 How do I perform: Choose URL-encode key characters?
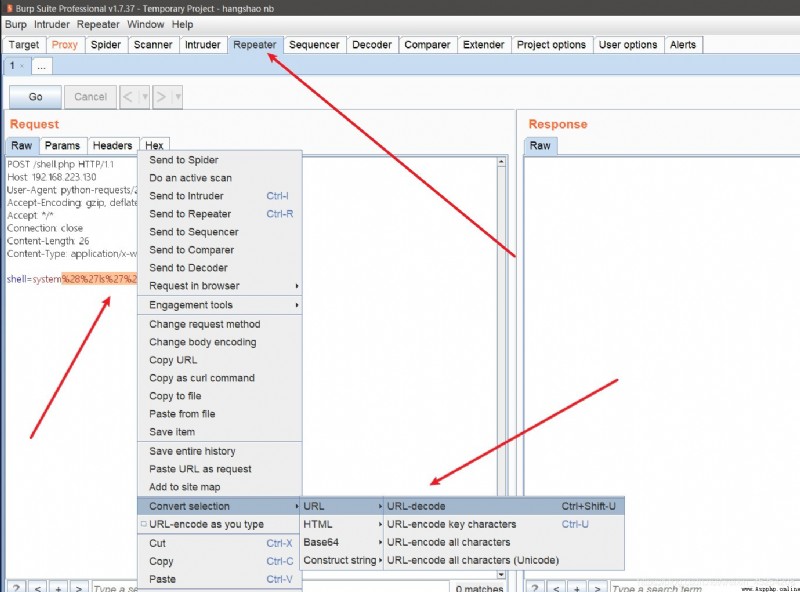click(x=504, y=524)
